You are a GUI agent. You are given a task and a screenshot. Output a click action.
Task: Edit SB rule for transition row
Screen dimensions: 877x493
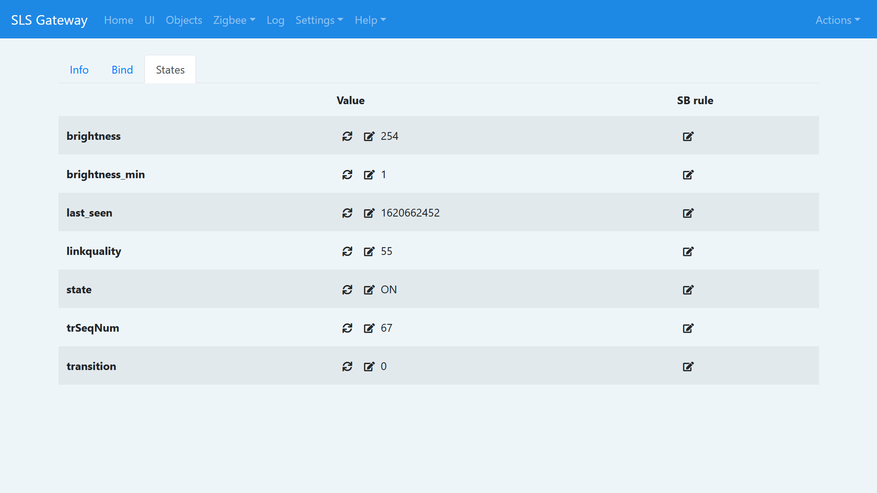tap(688, 366)
